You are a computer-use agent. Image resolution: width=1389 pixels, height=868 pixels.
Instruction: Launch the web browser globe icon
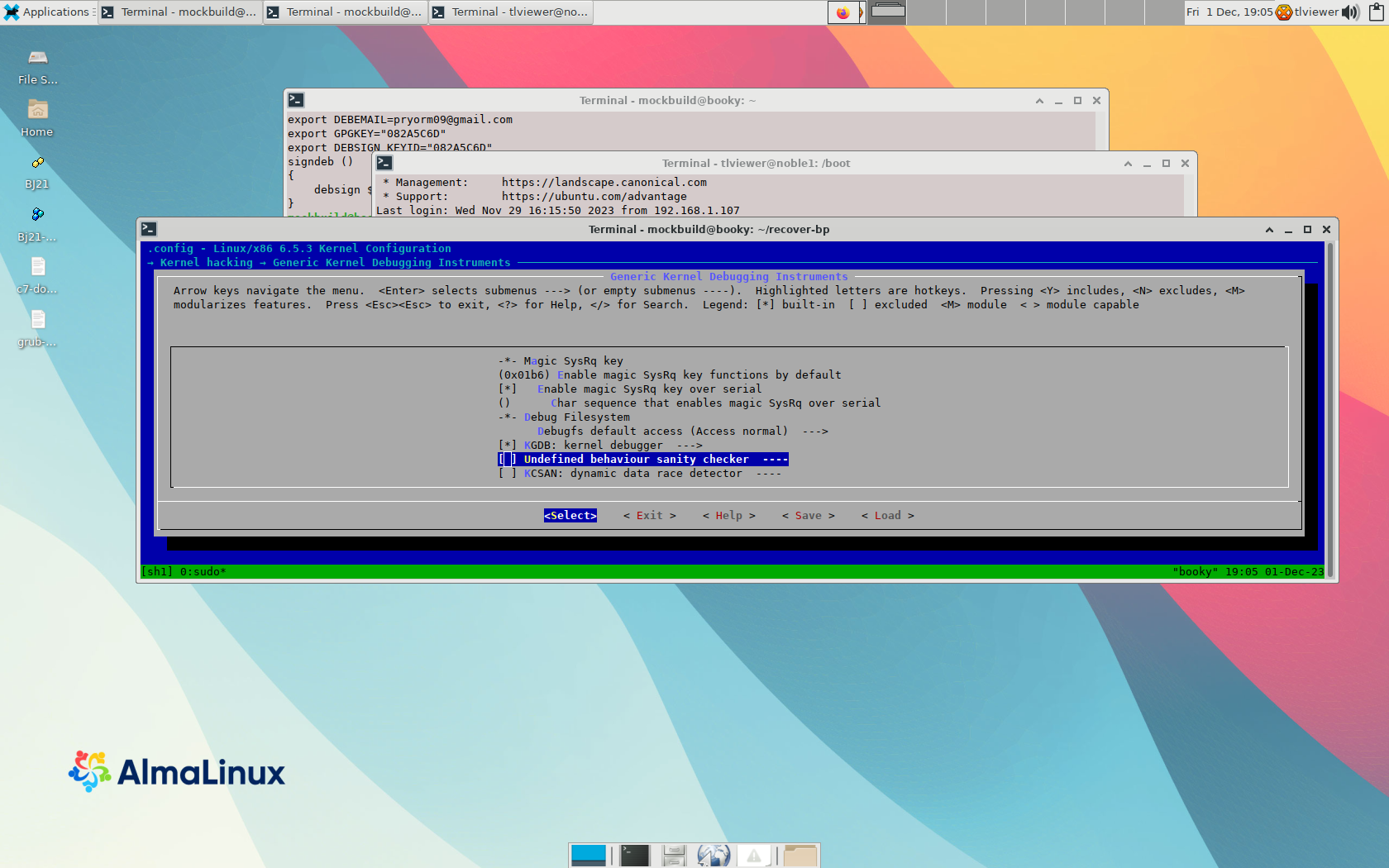click(x=714, y=856)
